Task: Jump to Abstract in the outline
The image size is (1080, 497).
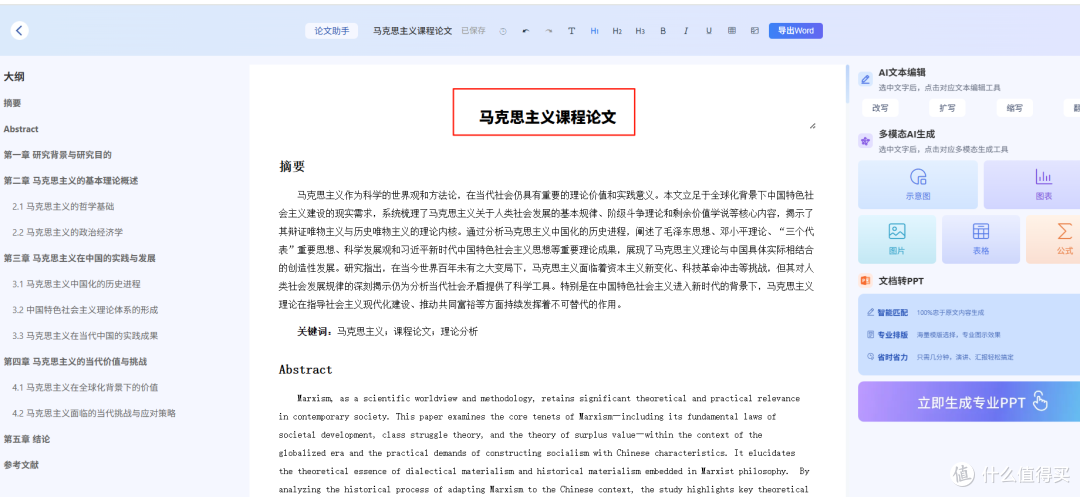Action: (x=21, y=129)
